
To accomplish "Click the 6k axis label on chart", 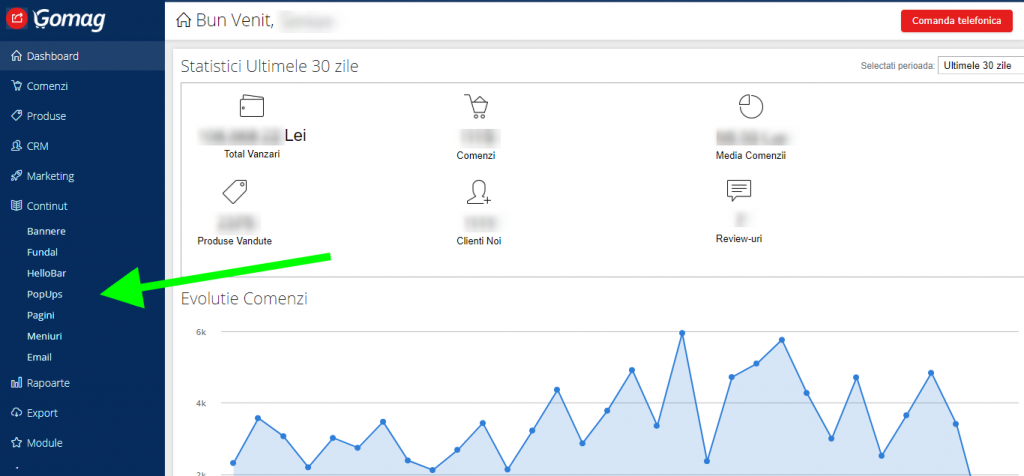I will 201,332.
